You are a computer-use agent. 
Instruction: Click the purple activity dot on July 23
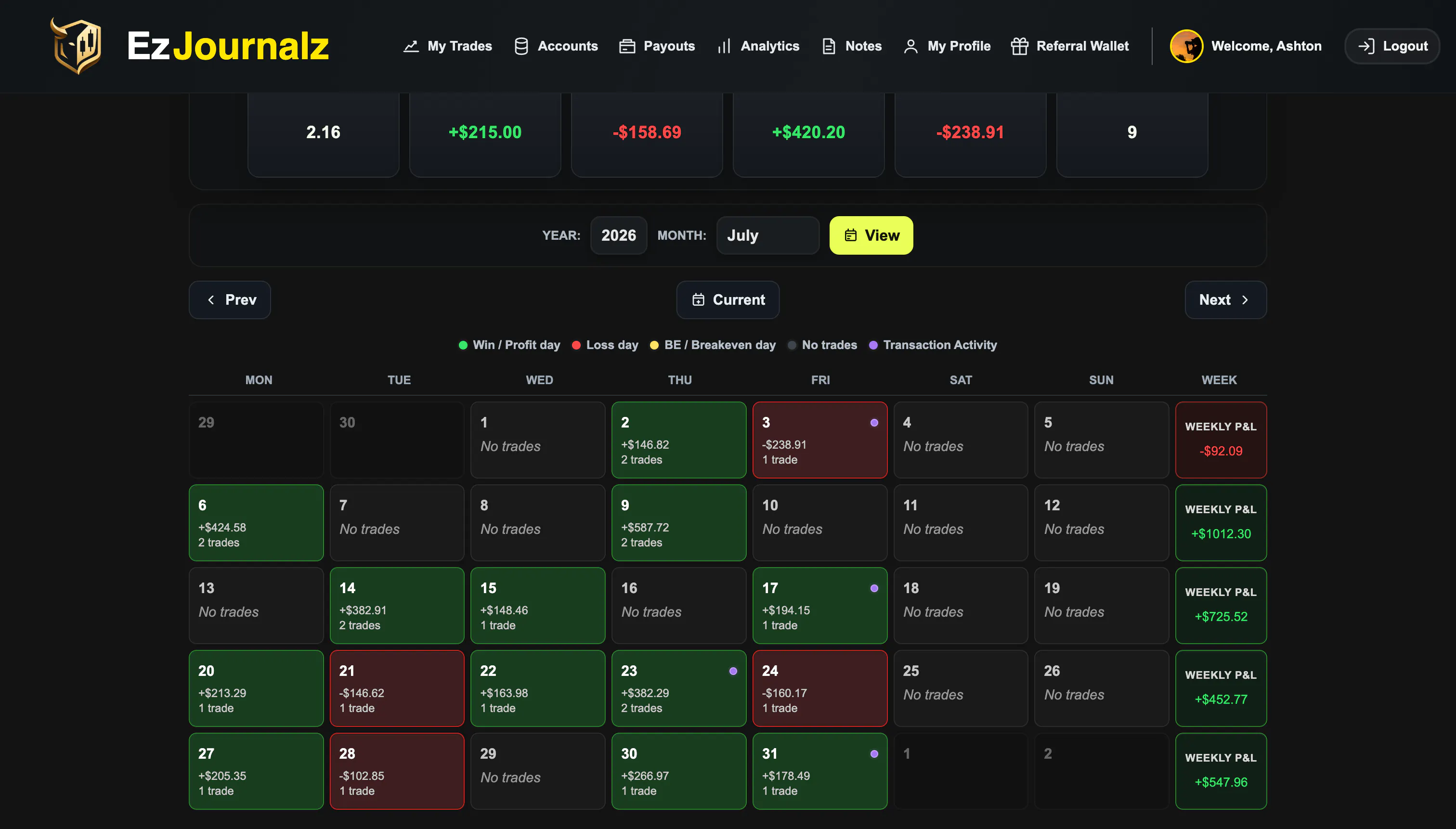pos(733,671)
